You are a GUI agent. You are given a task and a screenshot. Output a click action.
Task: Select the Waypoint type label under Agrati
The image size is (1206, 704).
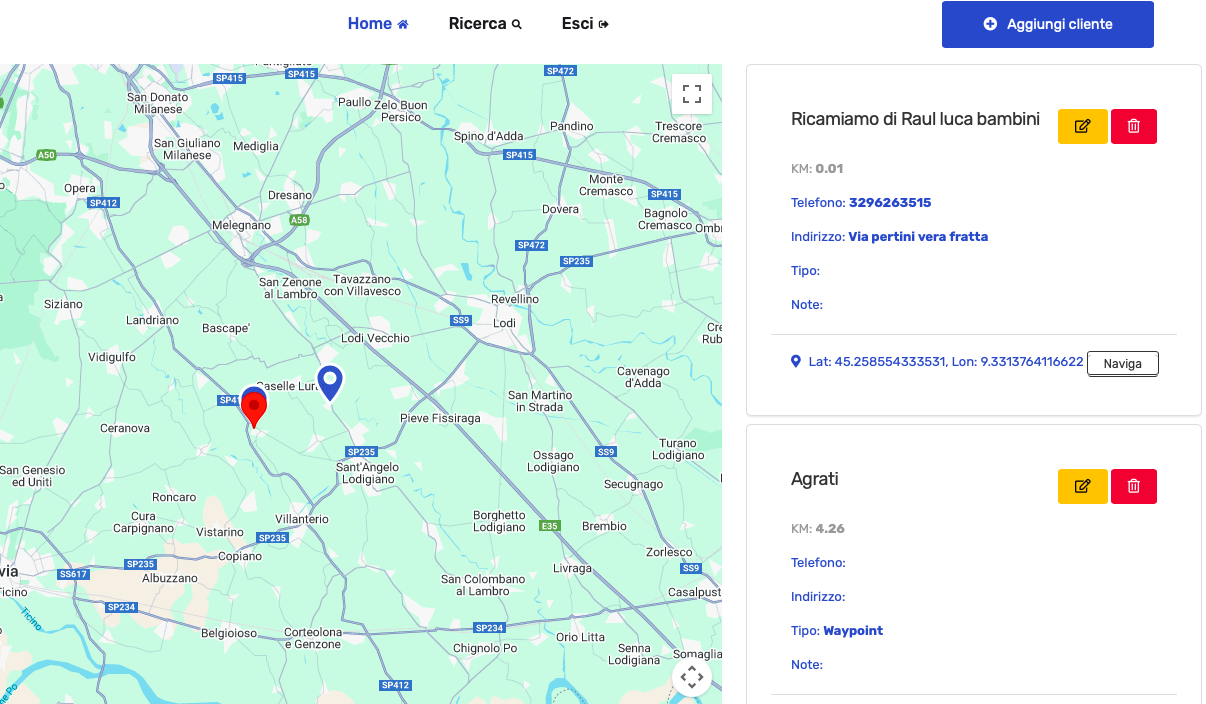pyautogui.click(x=853, y=631)
